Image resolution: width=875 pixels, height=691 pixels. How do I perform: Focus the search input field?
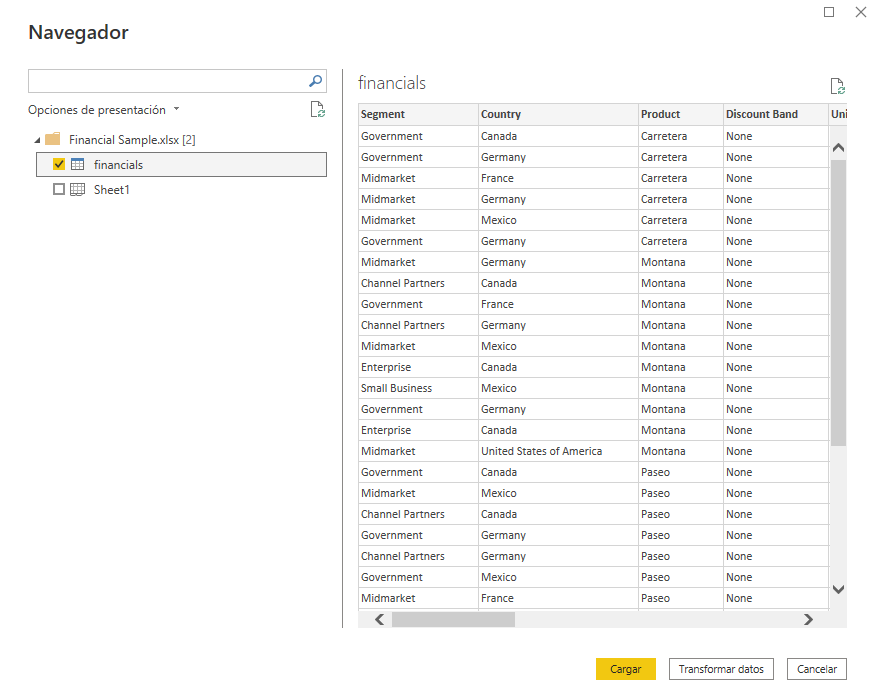pyautogui.click(x=165, y=81)
